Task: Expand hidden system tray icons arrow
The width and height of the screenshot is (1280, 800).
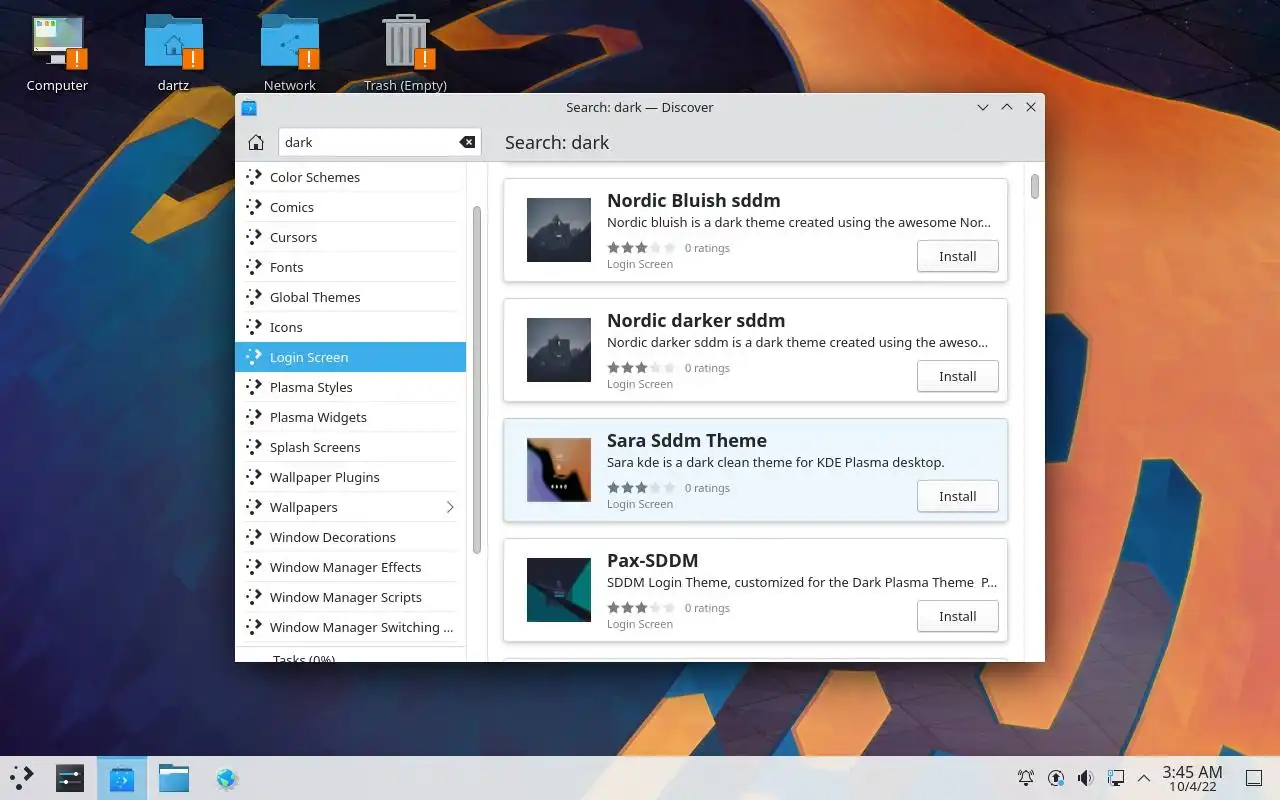Action: point(1144,778)
